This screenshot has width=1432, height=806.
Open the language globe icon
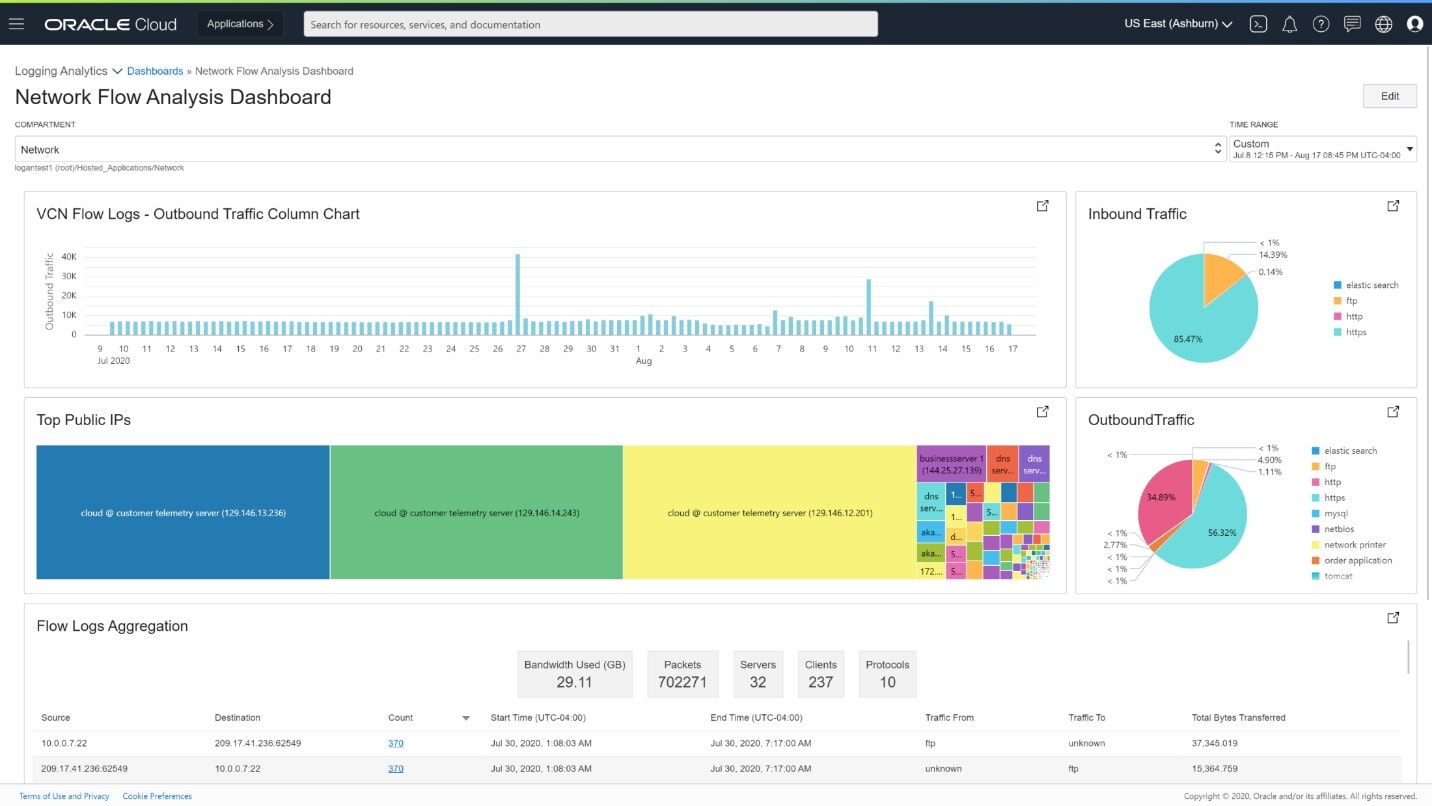pos(1384,24)
